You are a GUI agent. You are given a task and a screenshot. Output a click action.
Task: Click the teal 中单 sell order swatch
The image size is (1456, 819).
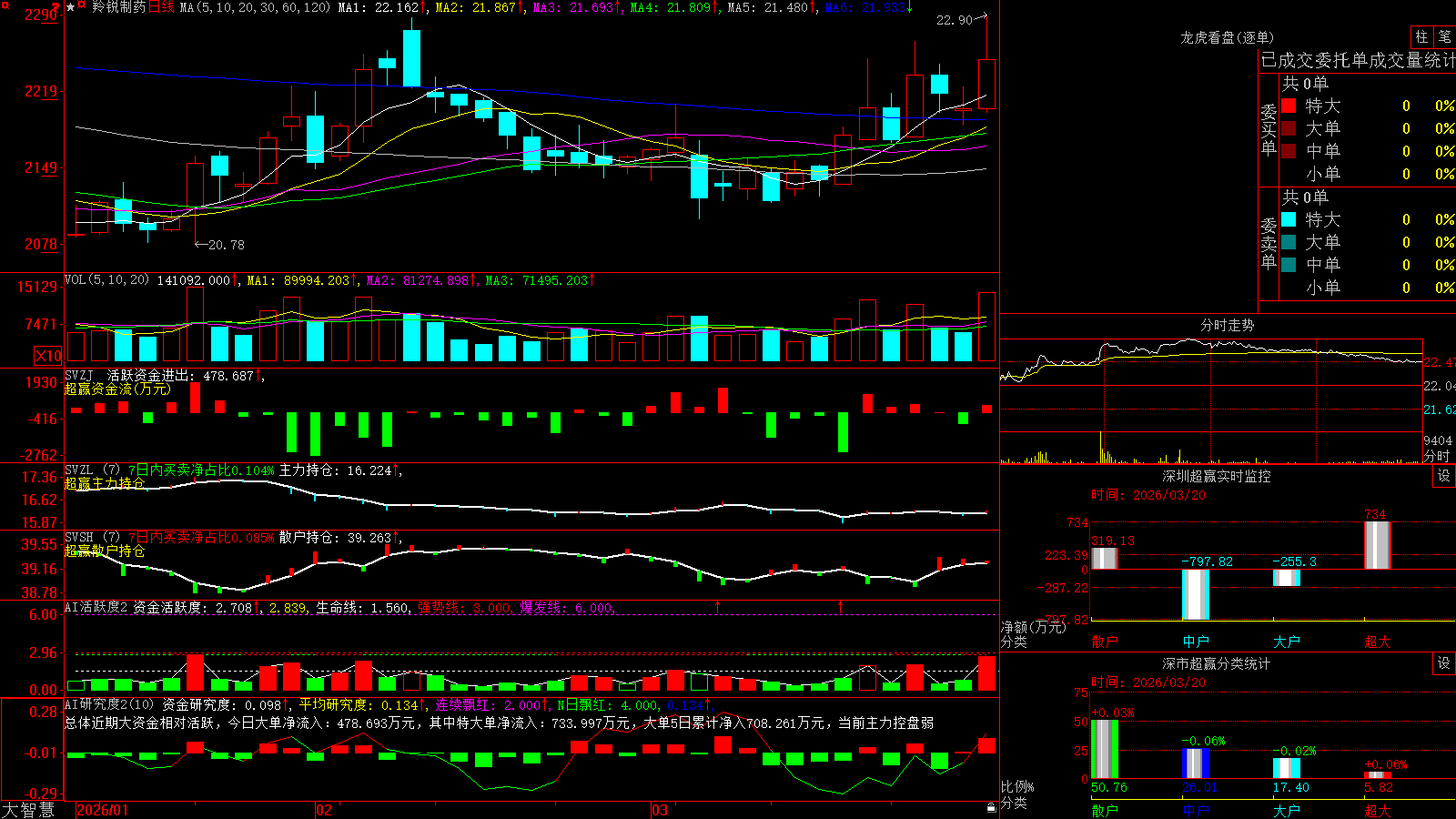[1289, 265]
